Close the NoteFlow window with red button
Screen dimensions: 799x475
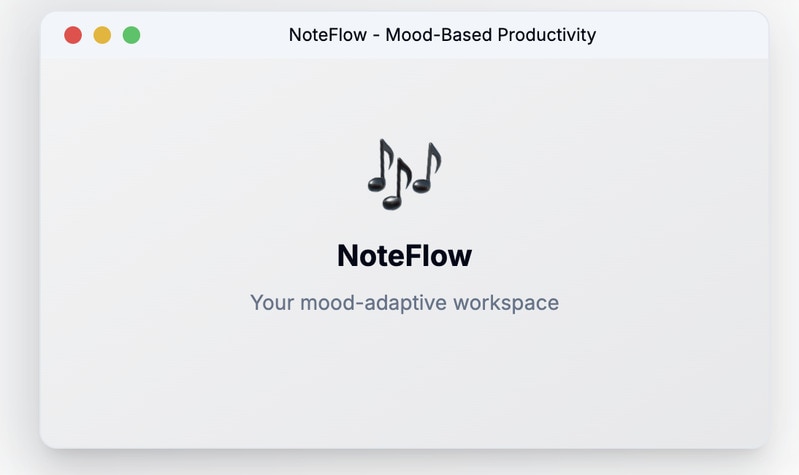click(73, 35)
